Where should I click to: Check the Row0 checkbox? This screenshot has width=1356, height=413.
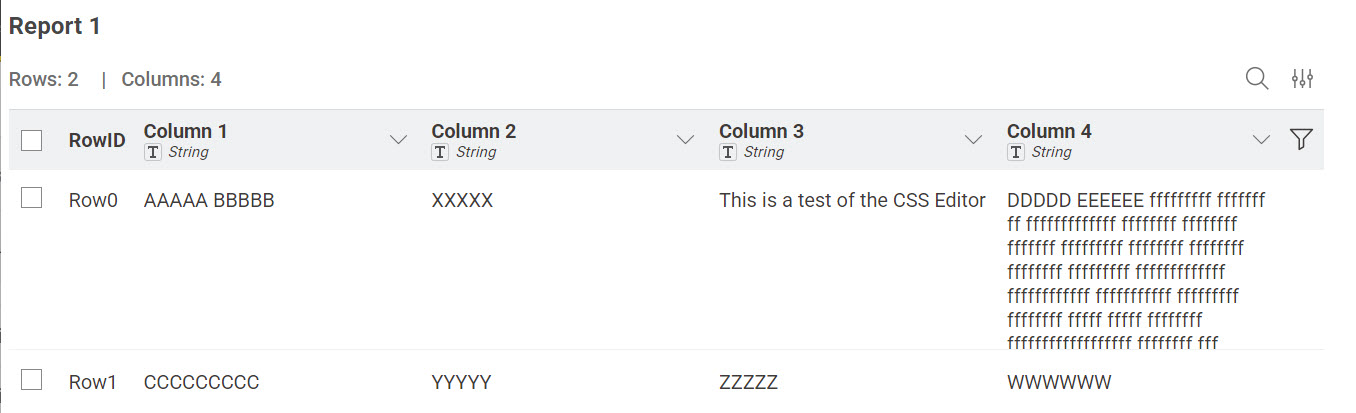(x=32, y=199)
